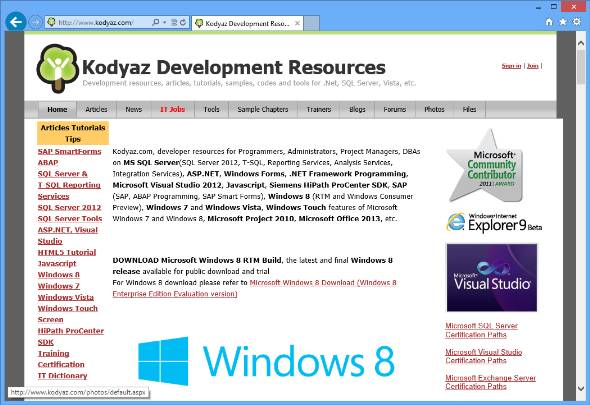Click the Sign in link

(x=511, y=66)
